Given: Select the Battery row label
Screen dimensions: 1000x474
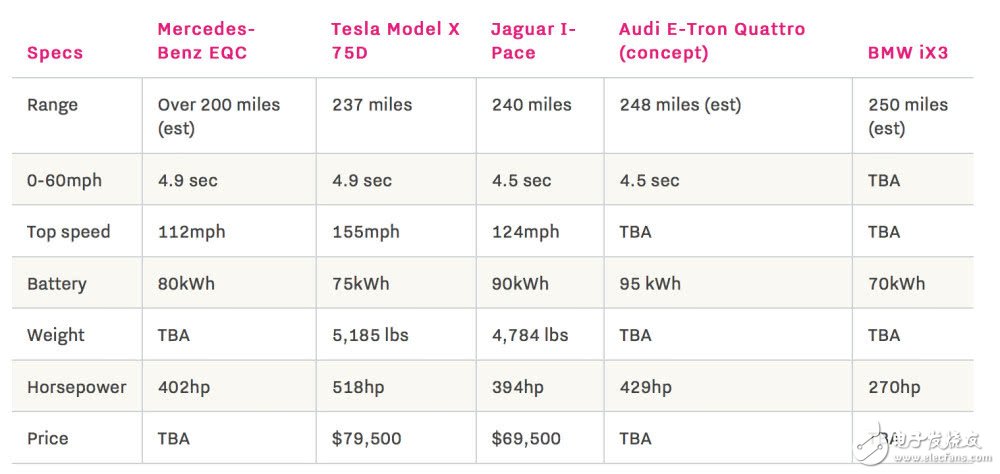Looking at the screenshot, I should [57, 284].
